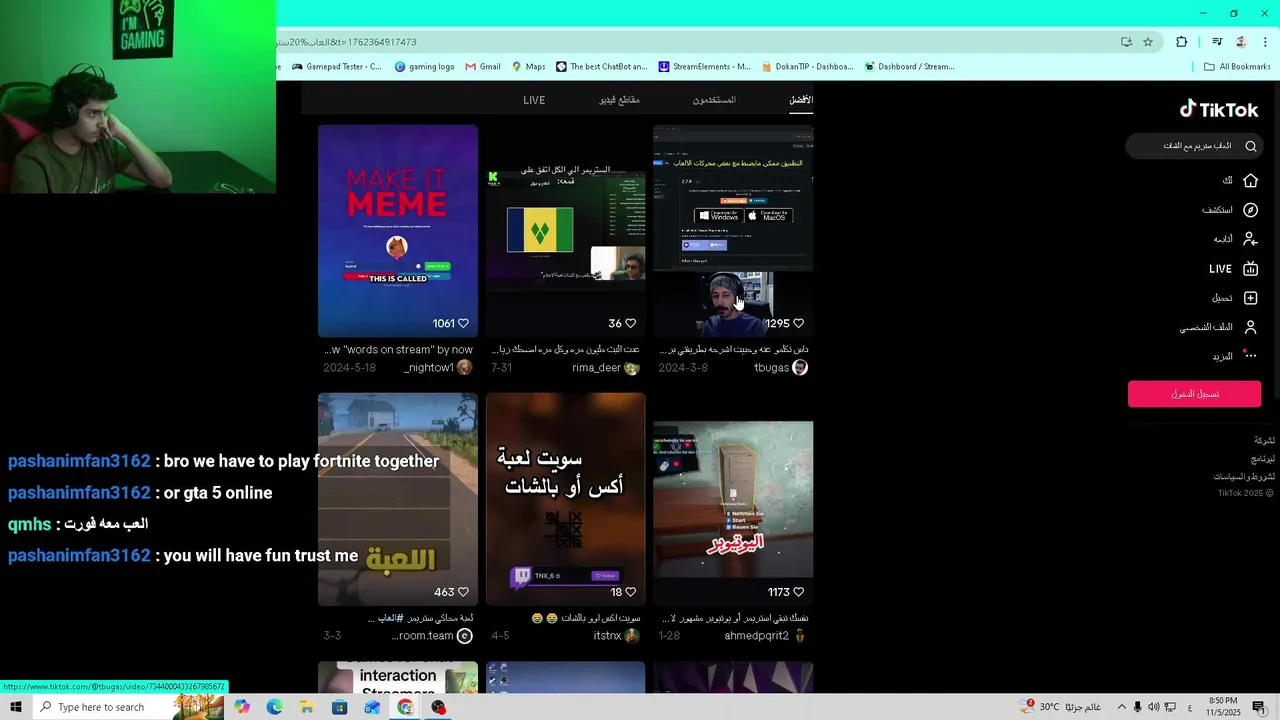
Task: Play the tic-tac-toe (أكس أو) video thumbnail
Action: click(566, 499)
